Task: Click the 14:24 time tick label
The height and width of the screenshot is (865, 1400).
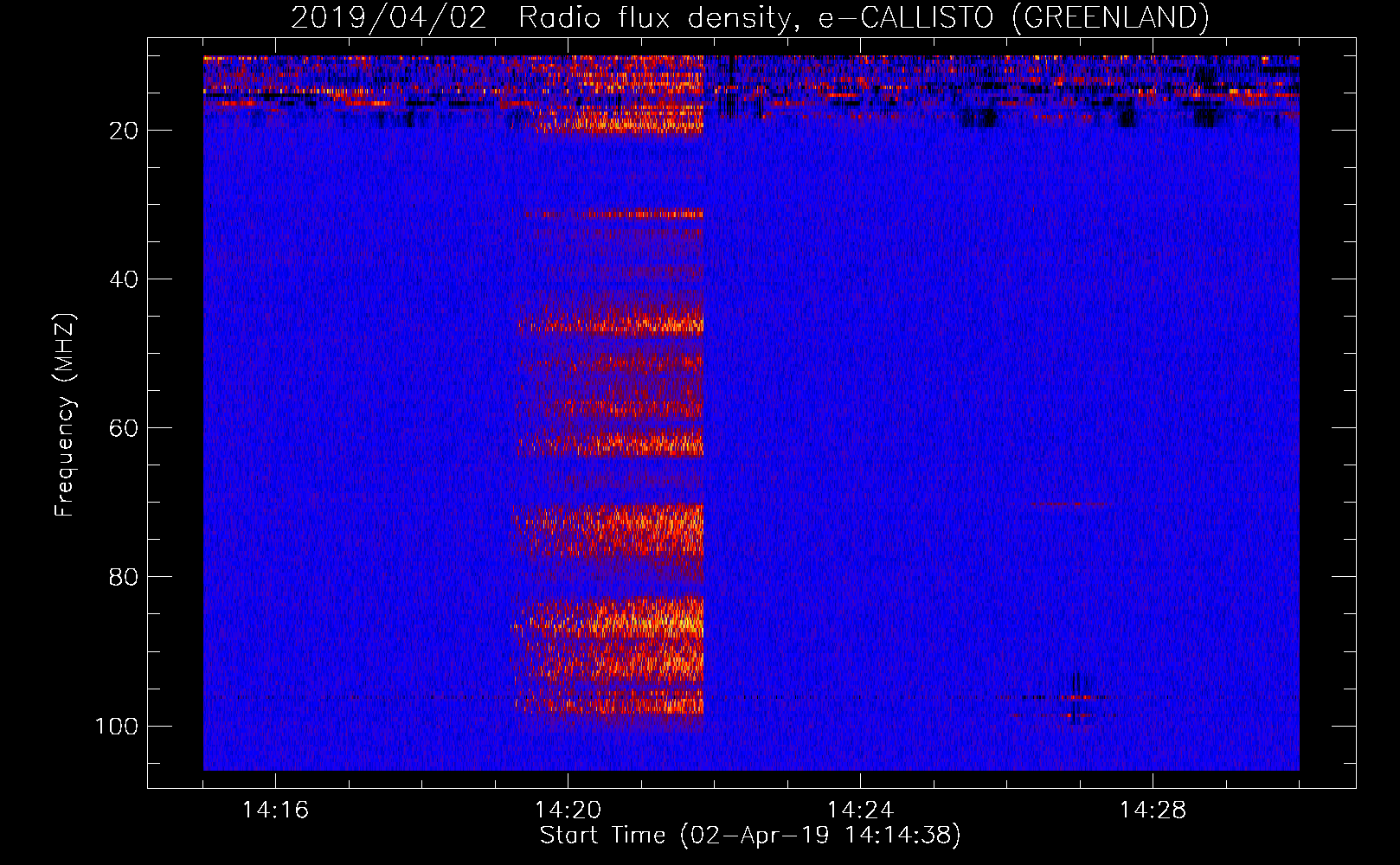Action: (860, 810)
